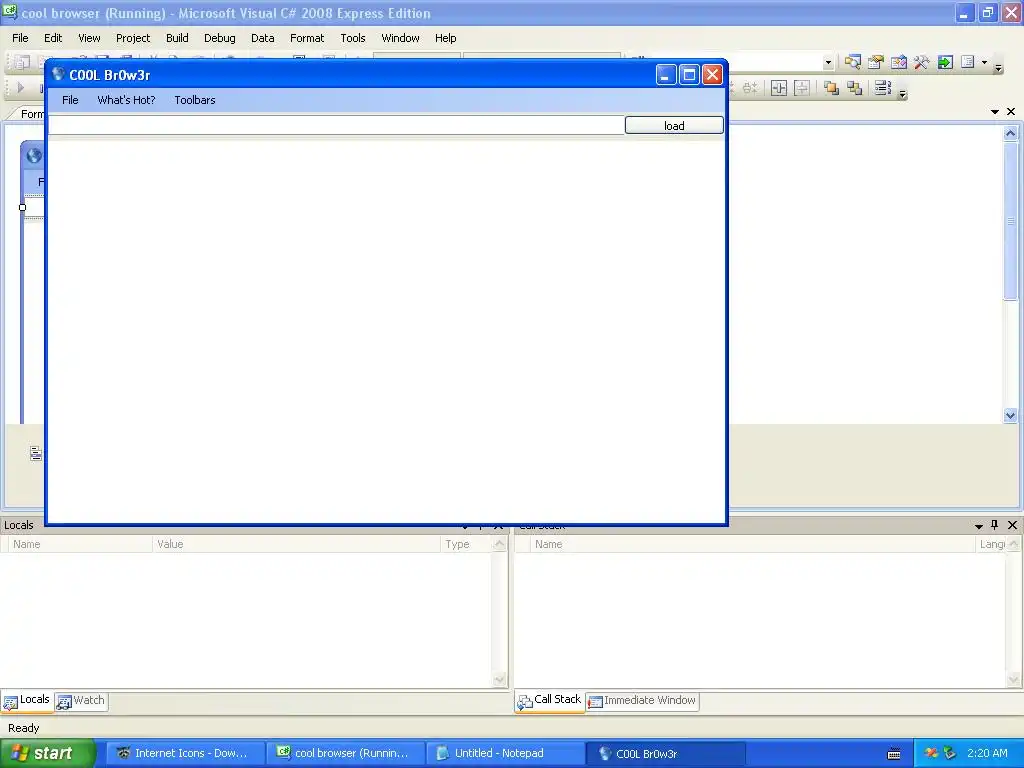This screenshot has height=768, width=1024.
Task: Open the window-list dropdown arrow beside the Error List icon
Action: [x=984, y=63]
